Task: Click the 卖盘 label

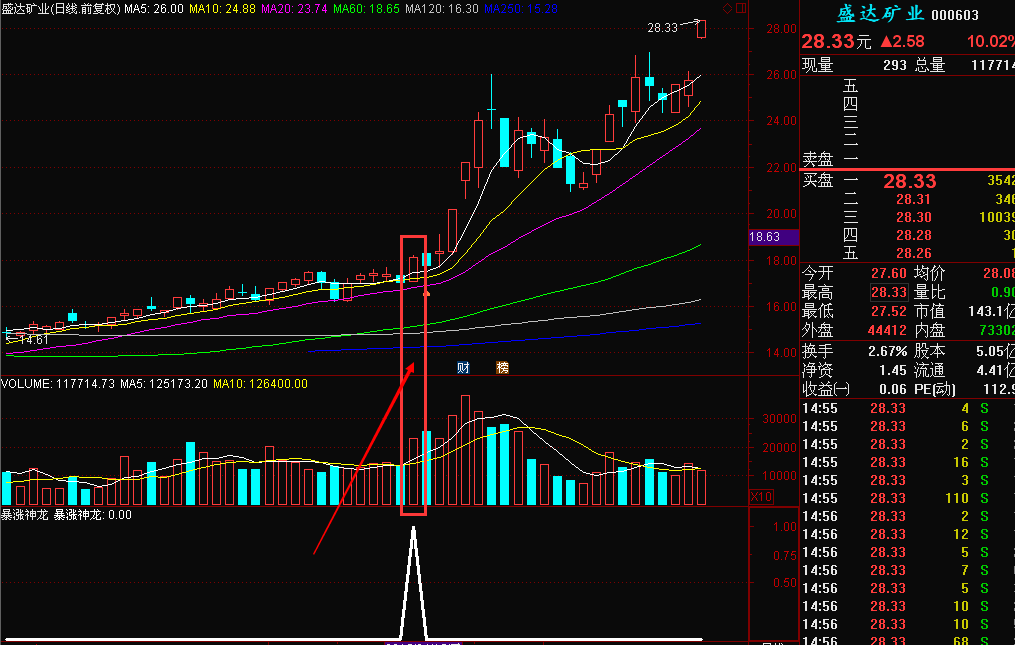Action: point(818,159)
